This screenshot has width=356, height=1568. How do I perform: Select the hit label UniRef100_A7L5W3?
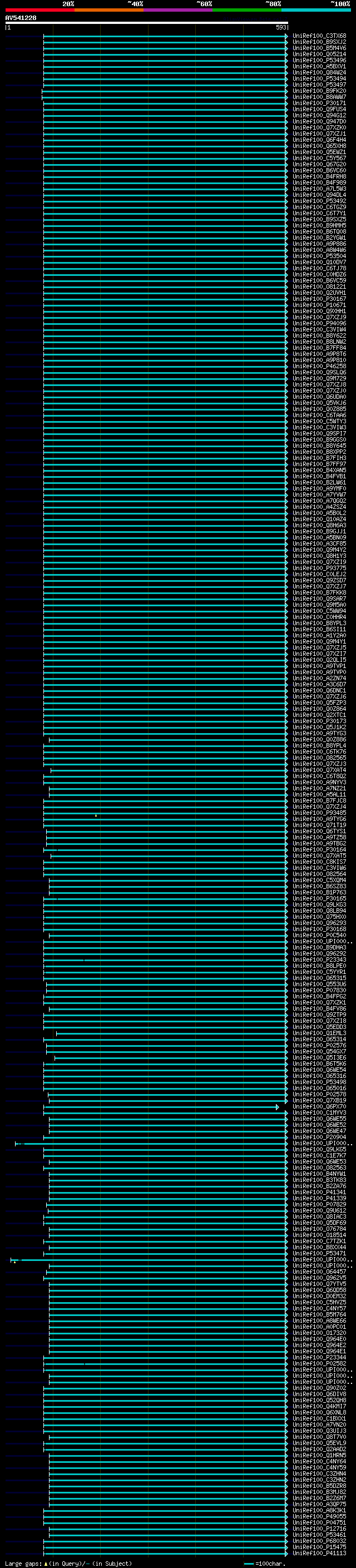[x=319, y=189]
